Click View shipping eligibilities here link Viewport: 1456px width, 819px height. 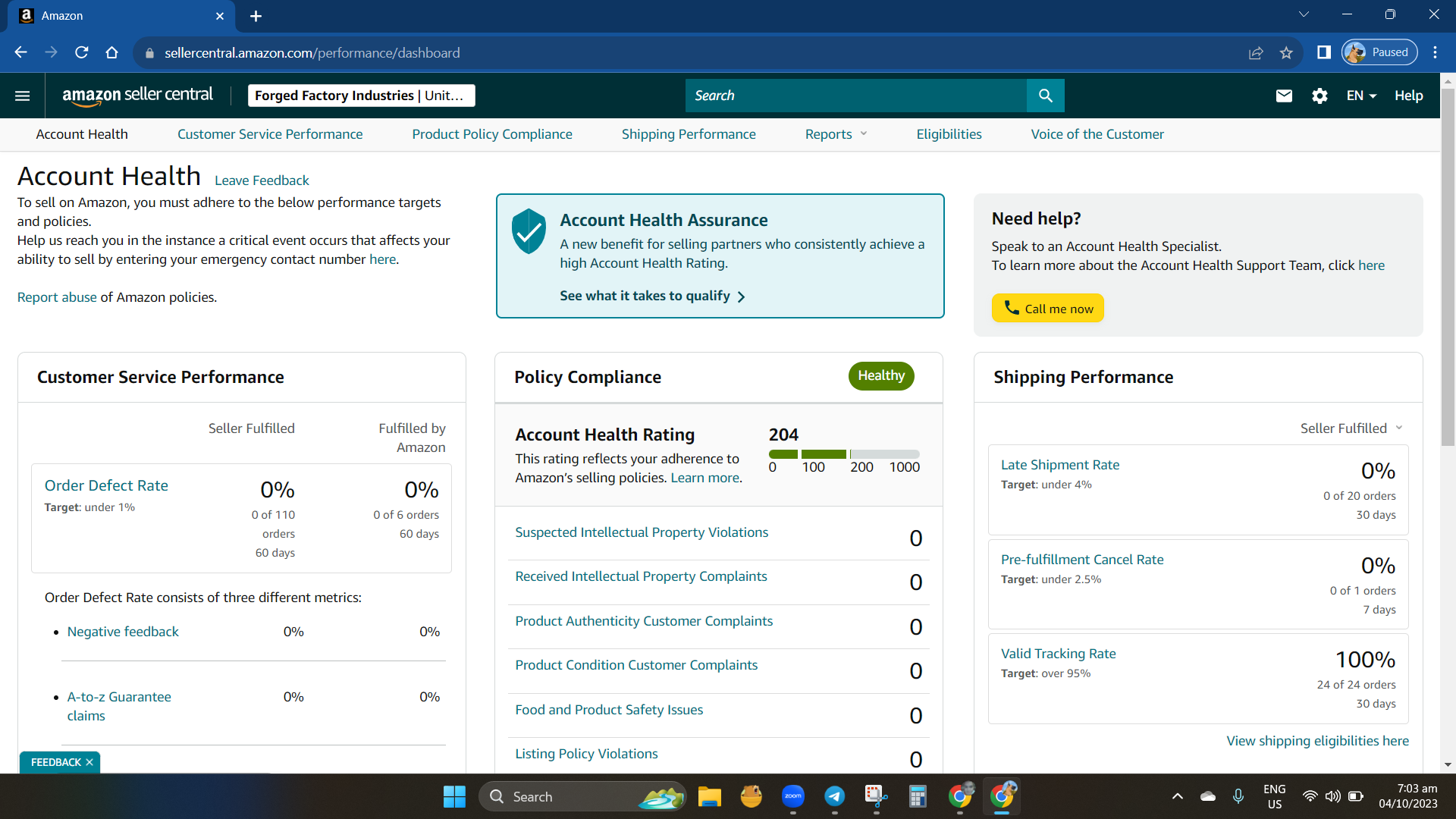tap(1317, 741)
